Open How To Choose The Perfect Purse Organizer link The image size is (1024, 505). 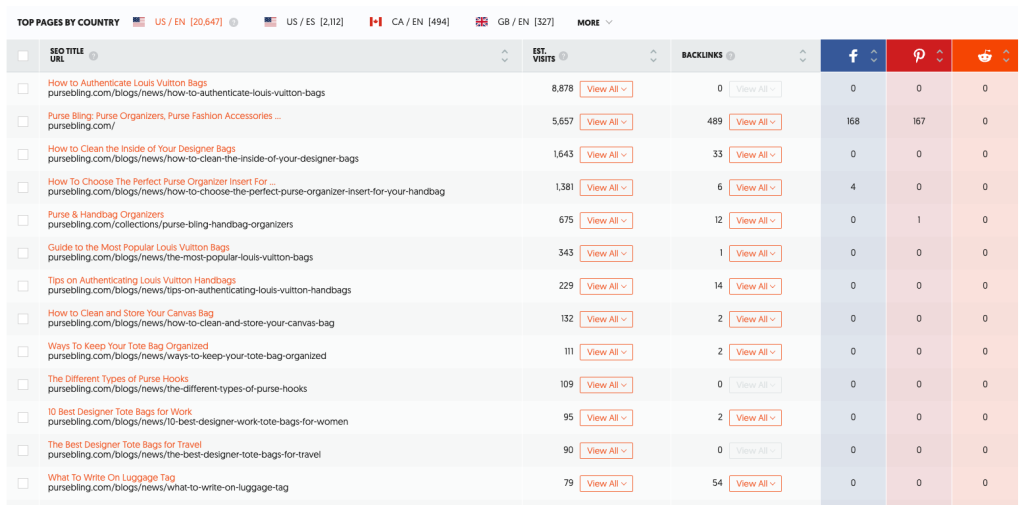click(161, 182)
